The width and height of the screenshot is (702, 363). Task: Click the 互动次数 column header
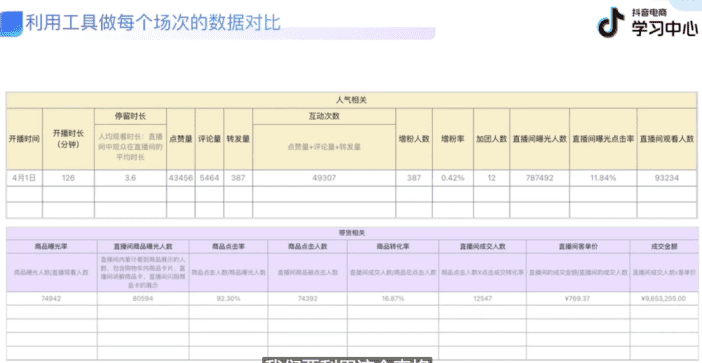pos(324,116)
